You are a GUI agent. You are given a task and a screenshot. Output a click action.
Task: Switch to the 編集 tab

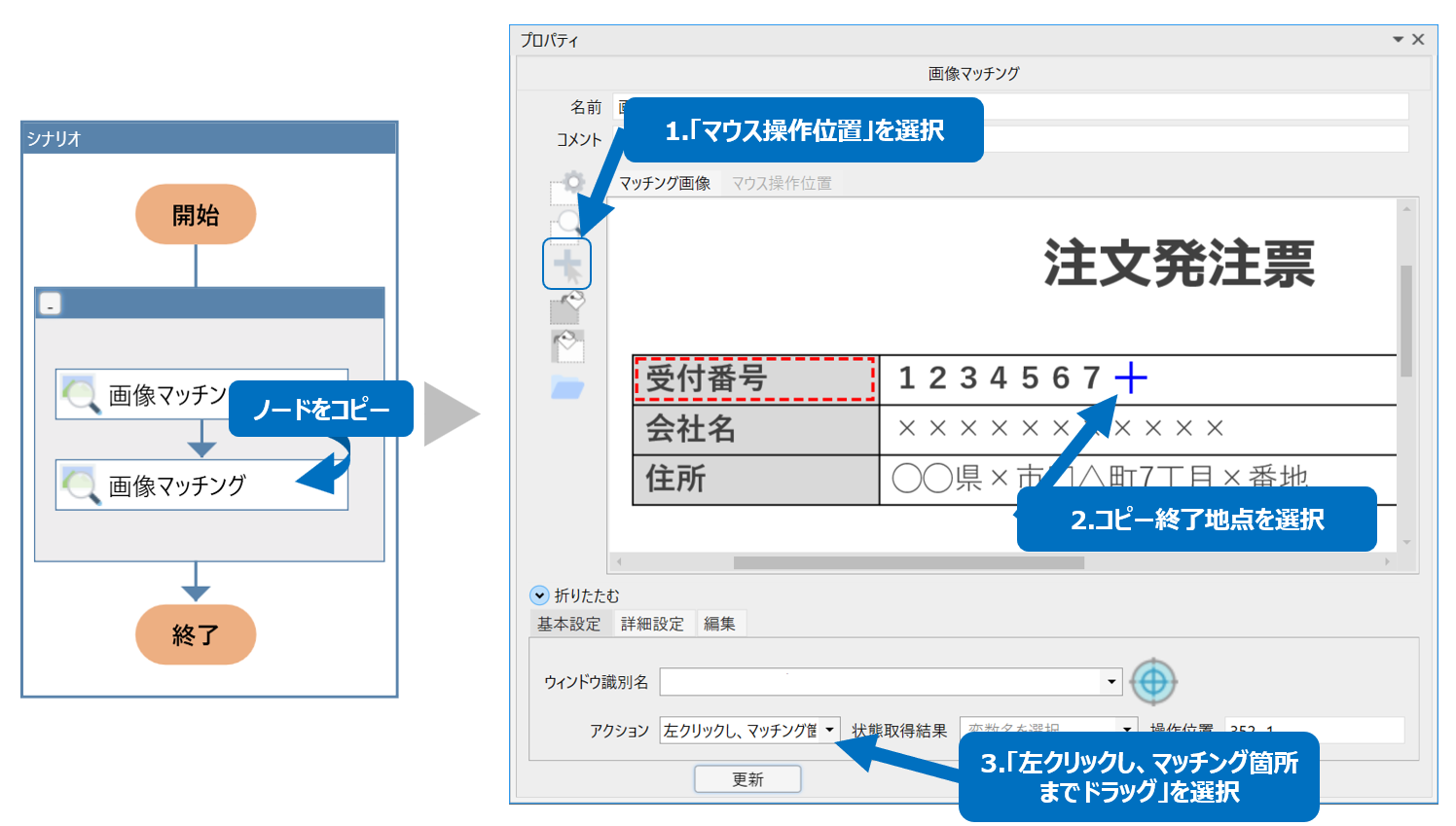(719, 624)
